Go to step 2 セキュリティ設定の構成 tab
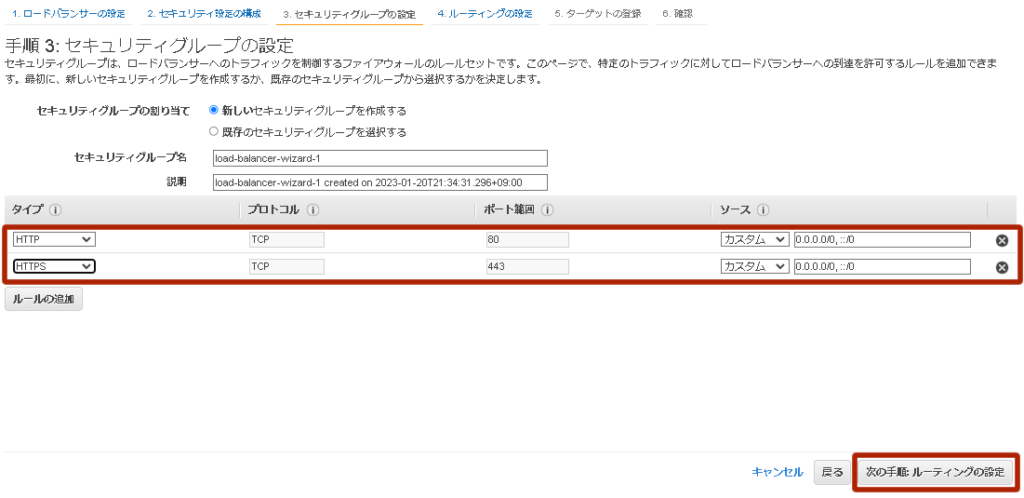Viewport: 1024px width, 498px height. pos(204,14)
